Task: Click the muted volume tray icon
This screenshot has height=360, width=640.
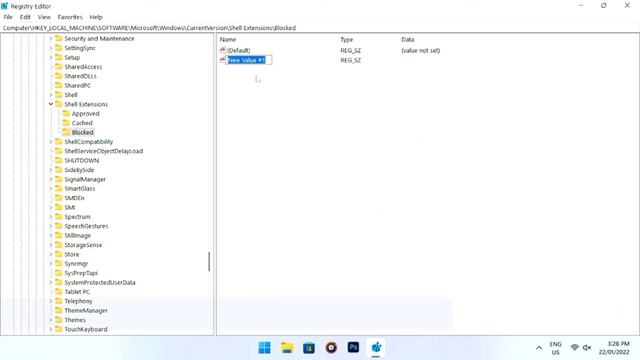Action: pyautogui.click(x=587, y=348)
